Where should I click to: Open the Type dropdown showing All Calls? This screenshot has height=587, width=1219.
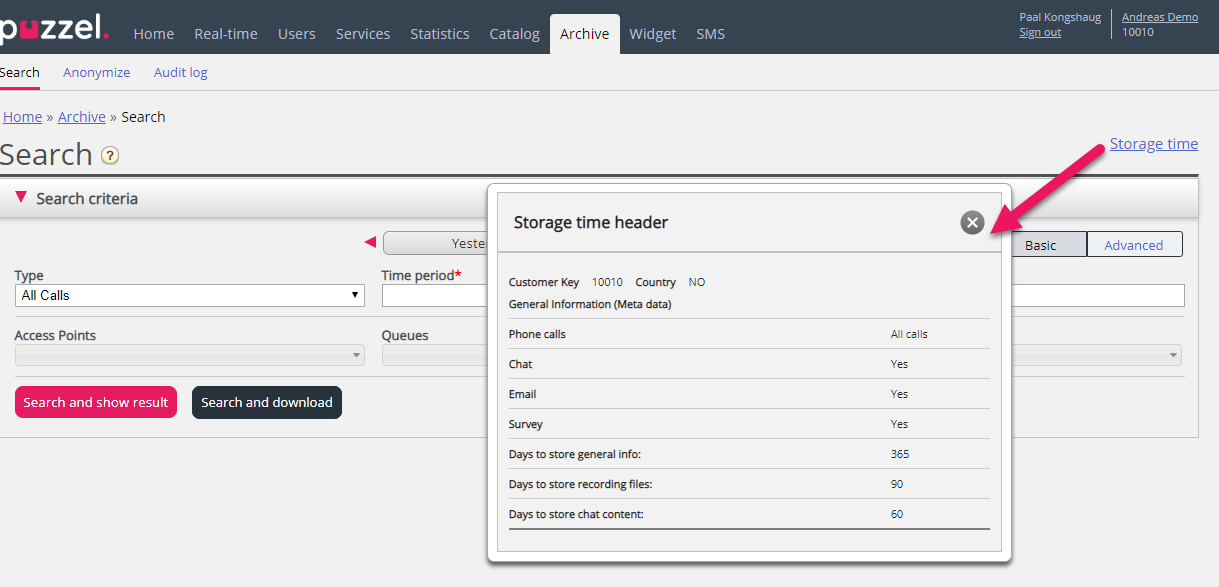pos(190,295)
